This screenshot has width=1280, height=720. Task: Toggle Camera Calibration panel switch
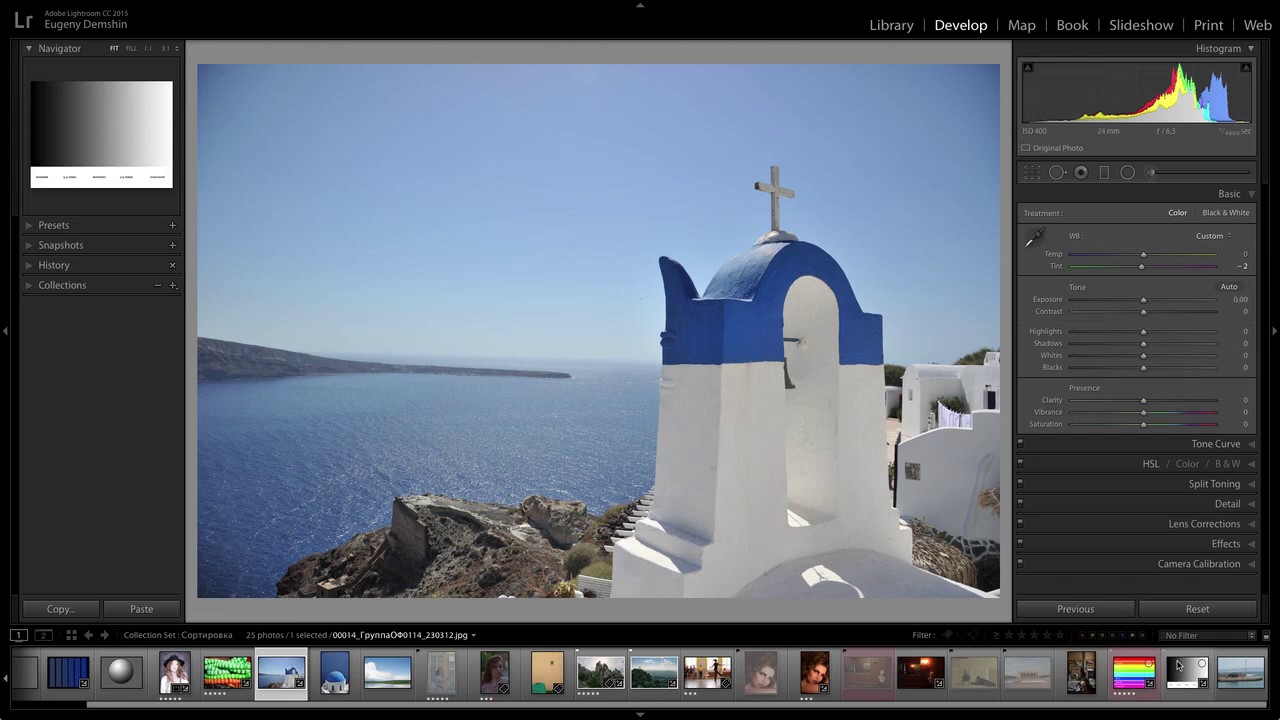click(x=1020, y=564)
